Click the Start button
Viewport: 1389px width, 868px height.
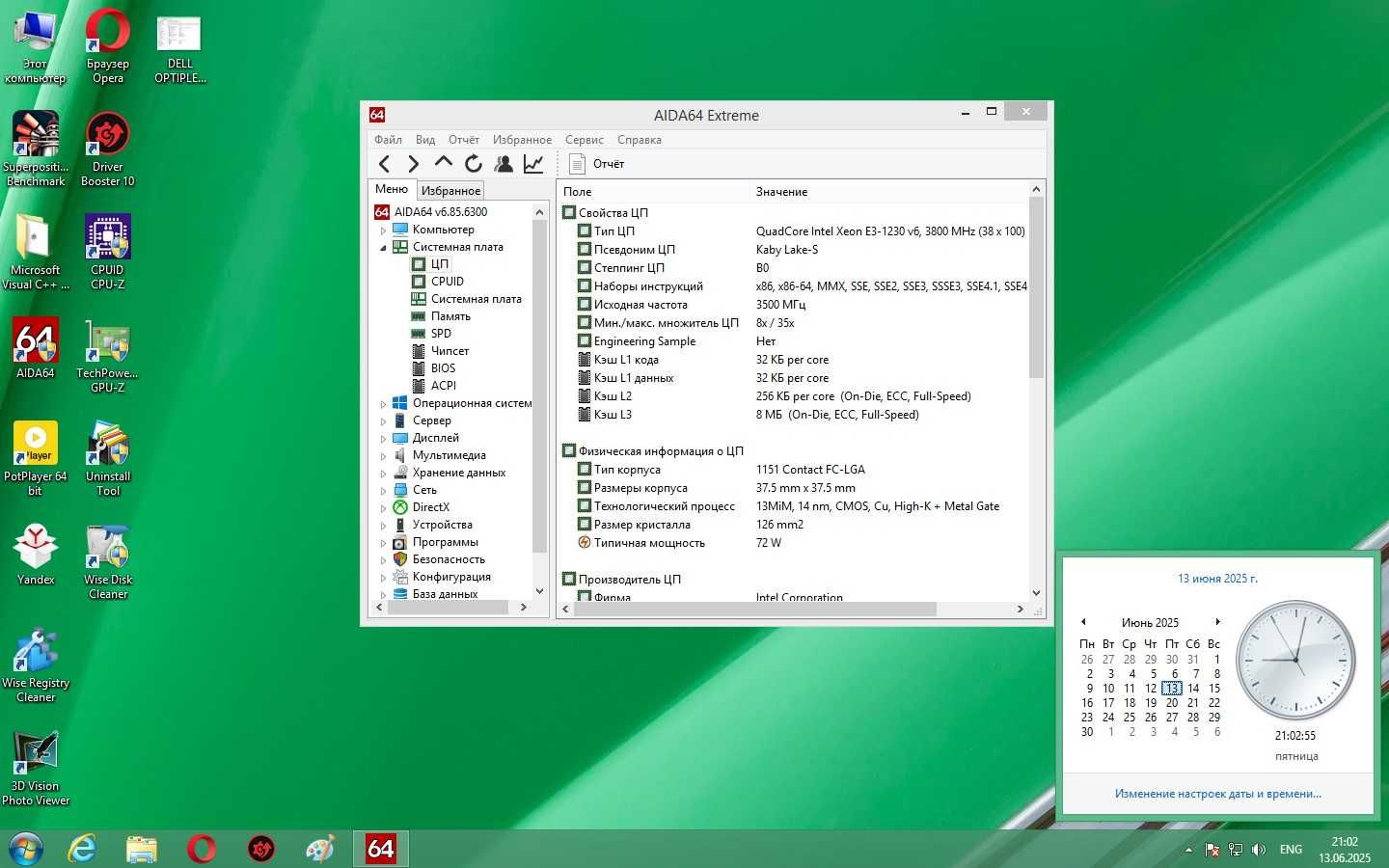[x=25, y=849]
